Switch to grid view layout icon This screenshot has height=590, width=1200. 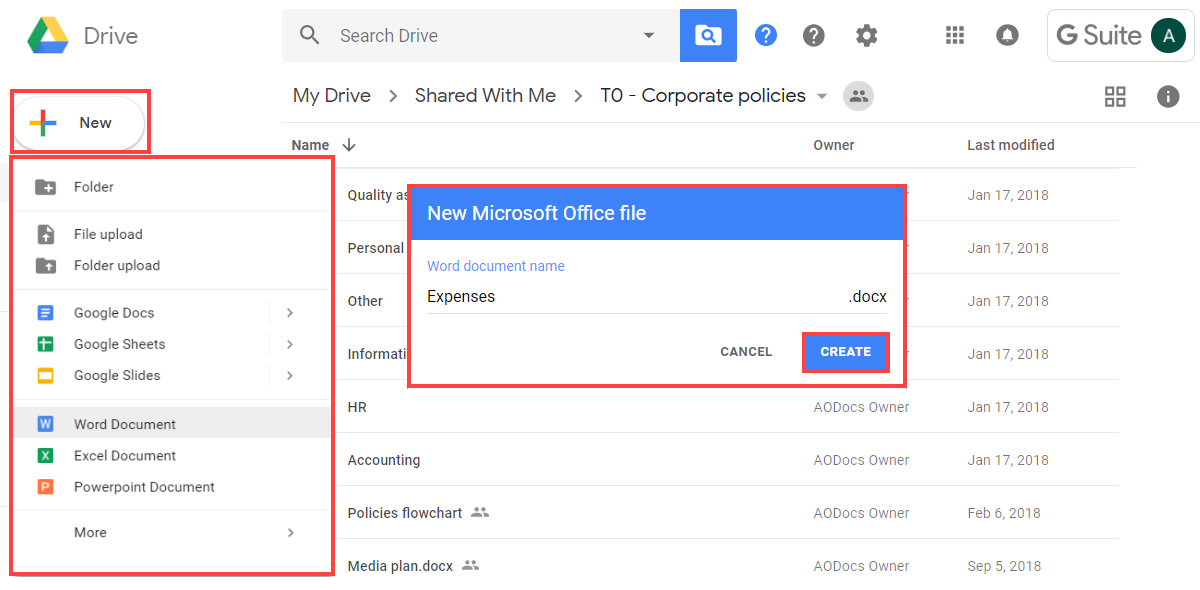click(1115, 96)
